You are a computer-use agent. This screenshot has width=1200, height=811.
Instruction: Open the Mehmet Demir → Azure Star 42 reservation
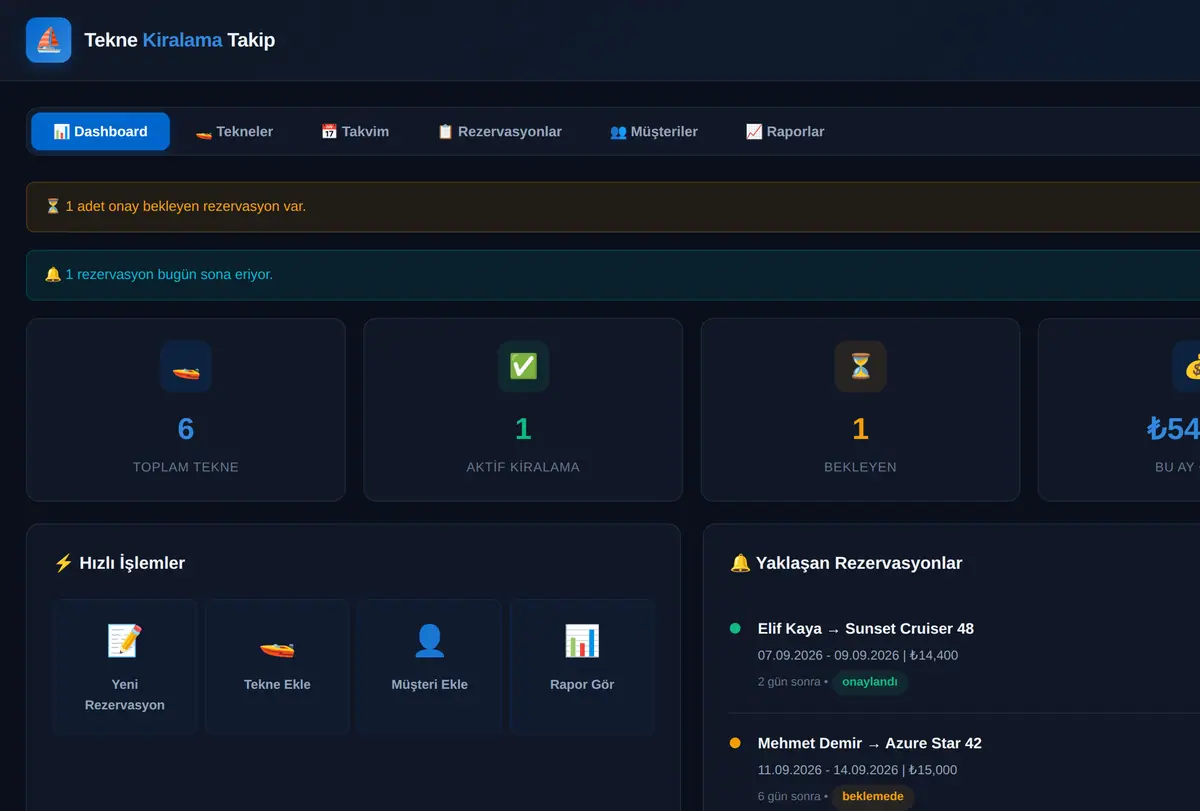click(870, 743)
